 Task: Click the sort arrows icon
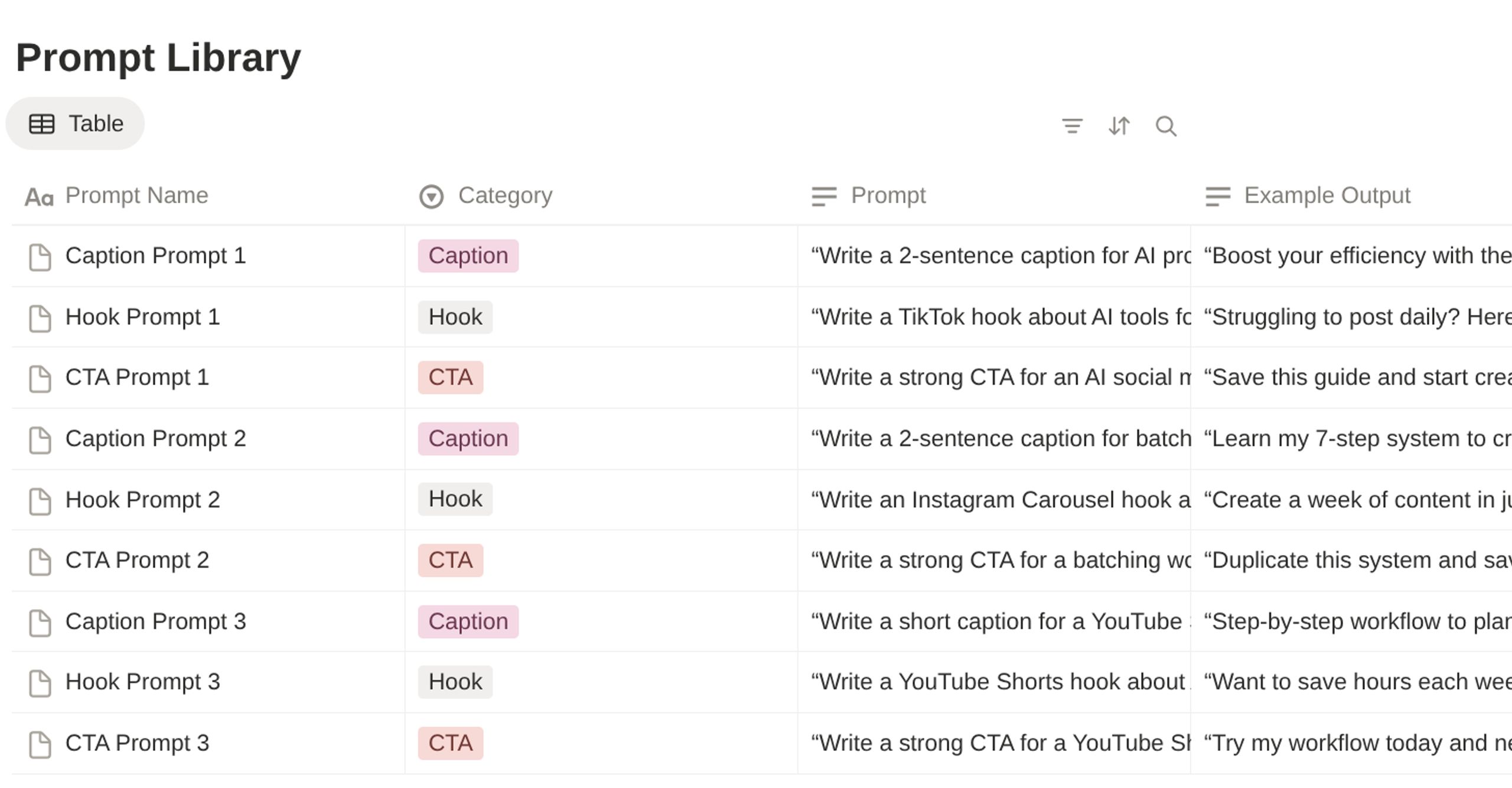(x=1119, y=126)
